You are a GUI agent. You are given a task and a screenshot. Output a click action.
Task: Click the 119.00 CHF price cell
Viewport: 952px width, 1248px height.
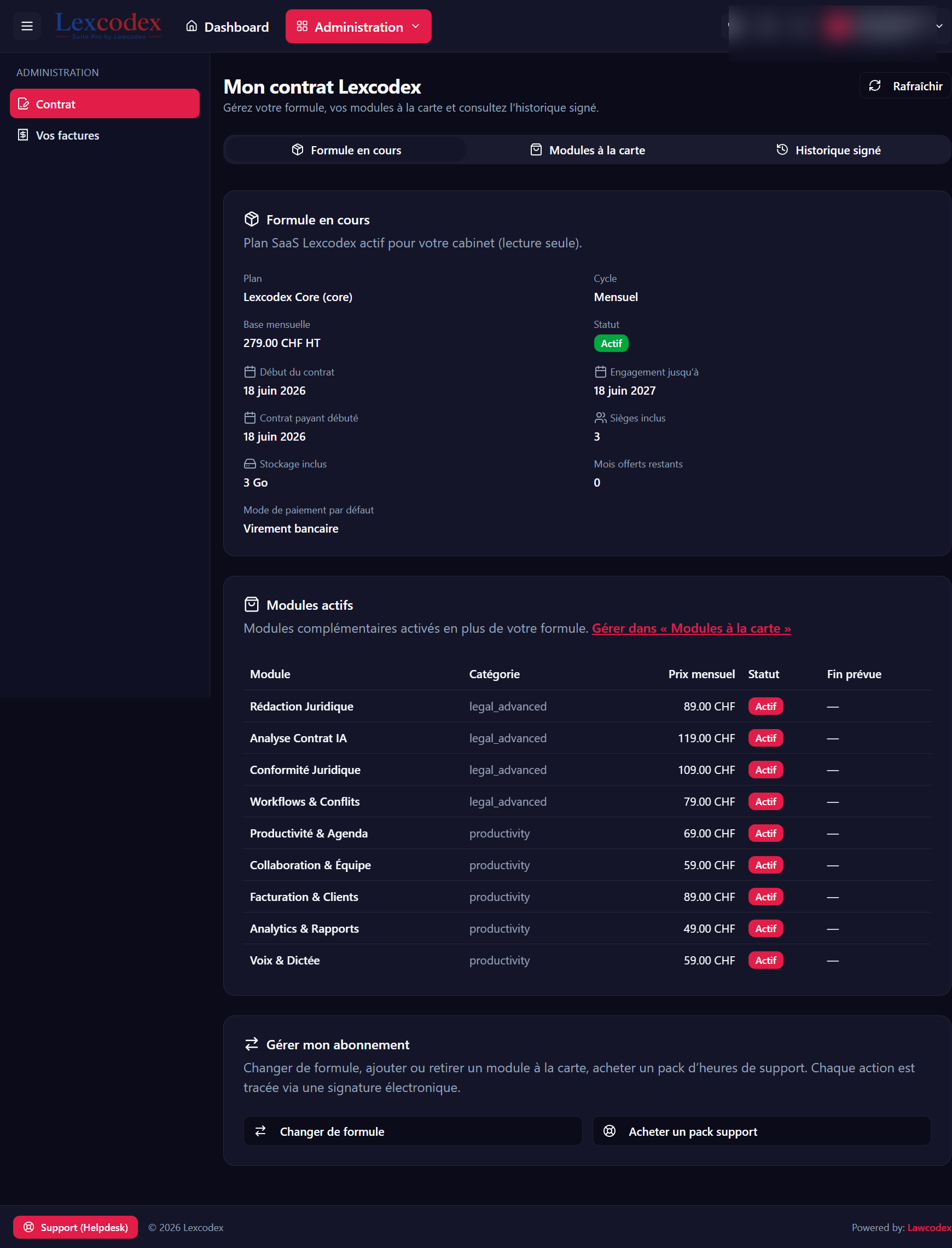[x=706, y=738]
